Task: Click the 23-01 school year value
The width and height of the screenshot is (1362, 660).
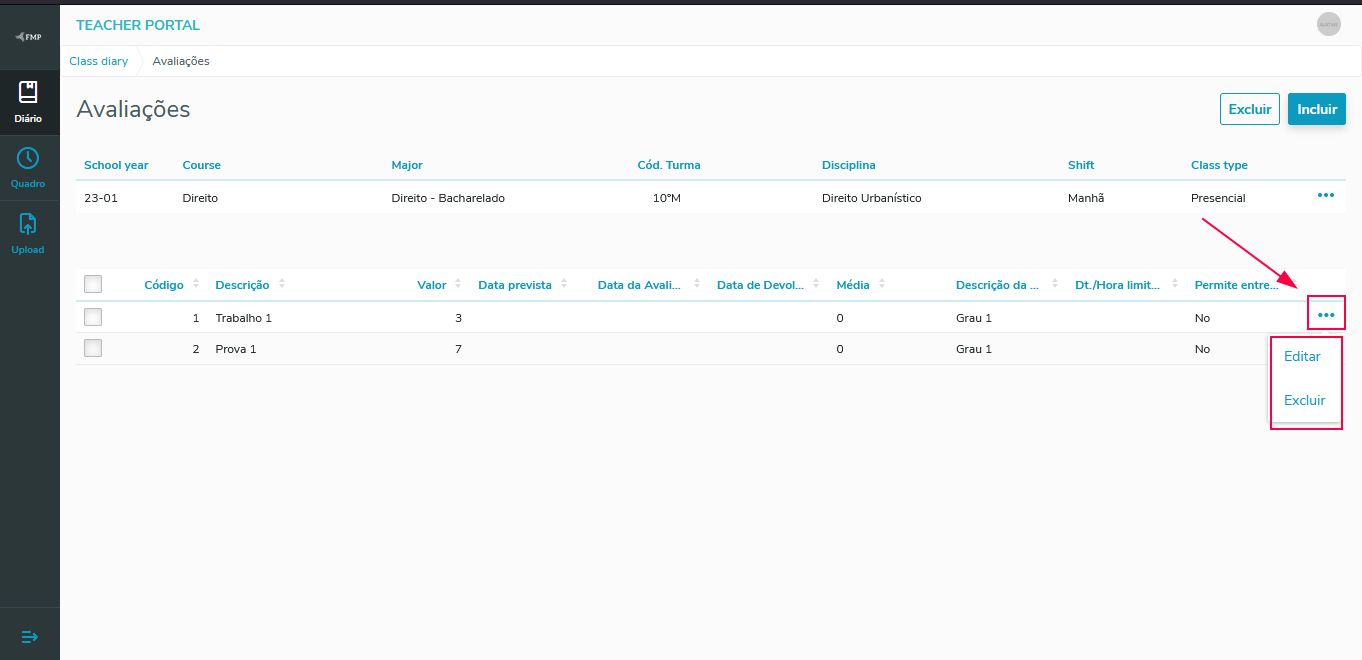Action: (101, 198)
